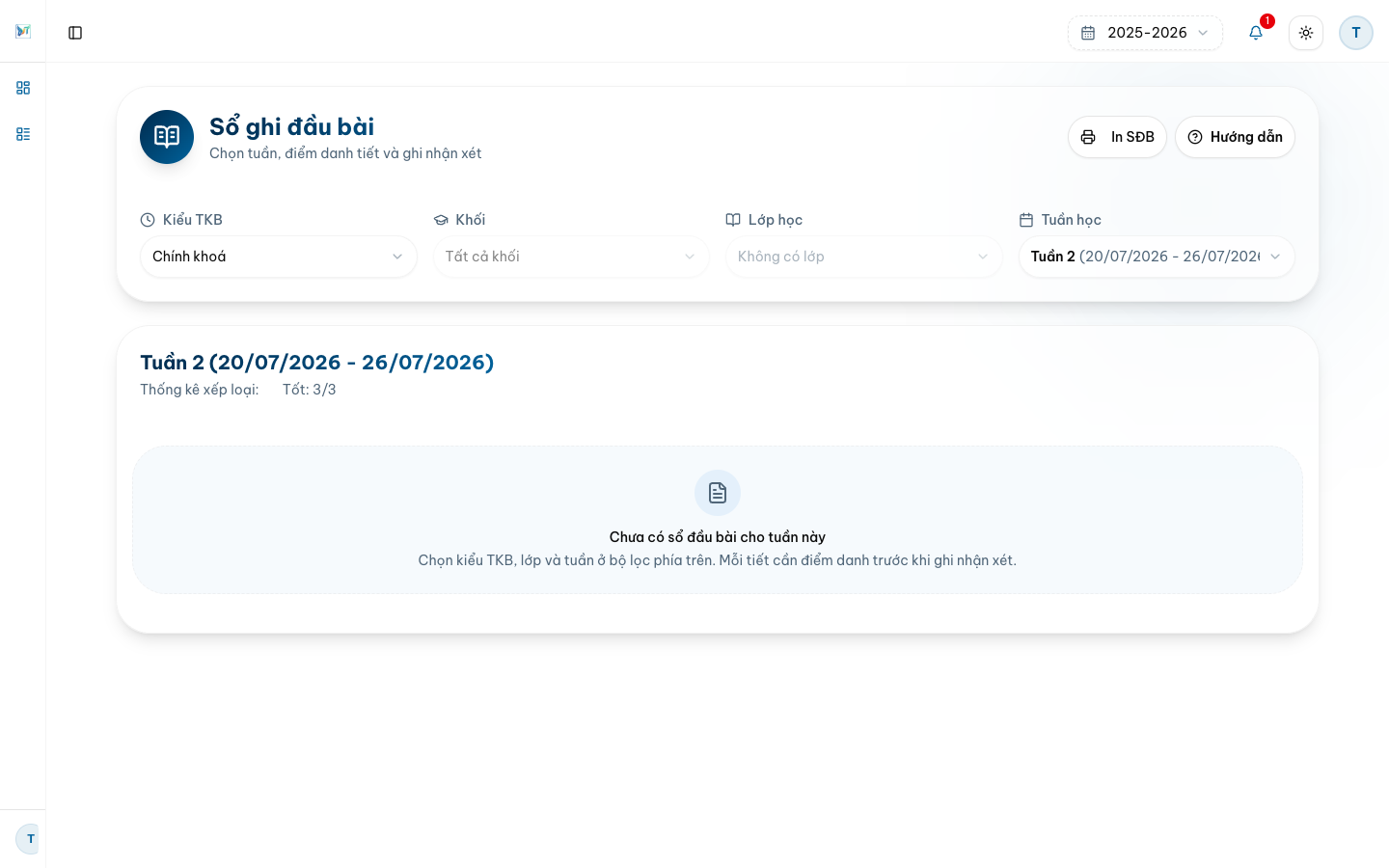
Task: Expand the Khối dropdown showing Tất cả khối
Action: [x=571, y=257]
